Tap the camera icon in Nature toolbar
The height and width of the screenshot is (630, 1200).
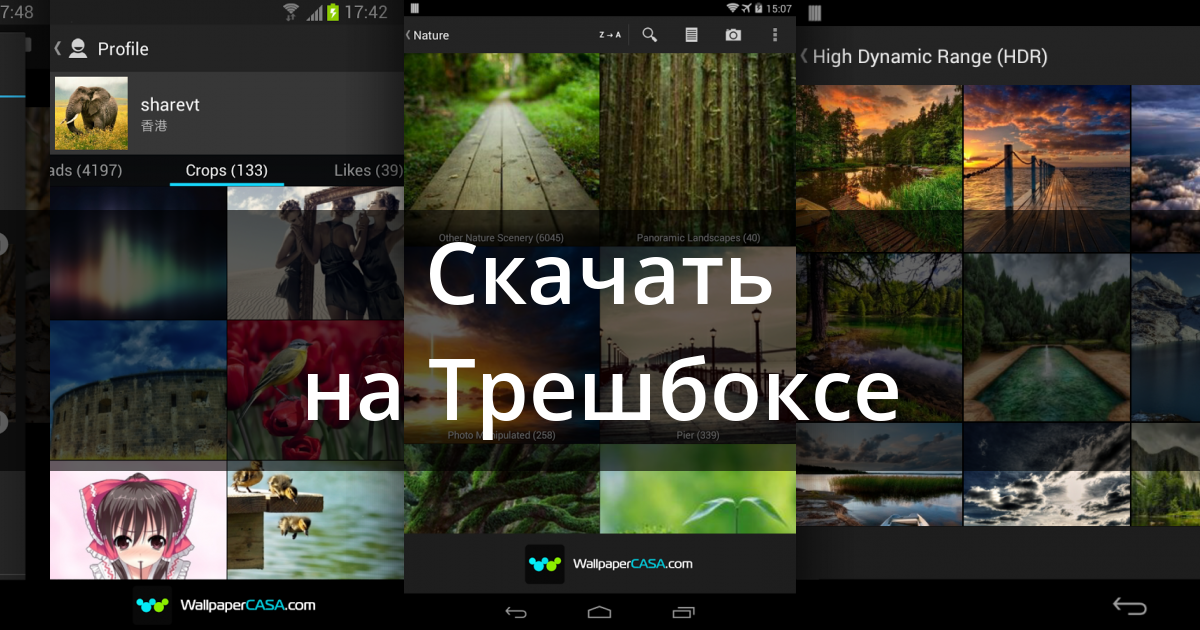[733, 35]
